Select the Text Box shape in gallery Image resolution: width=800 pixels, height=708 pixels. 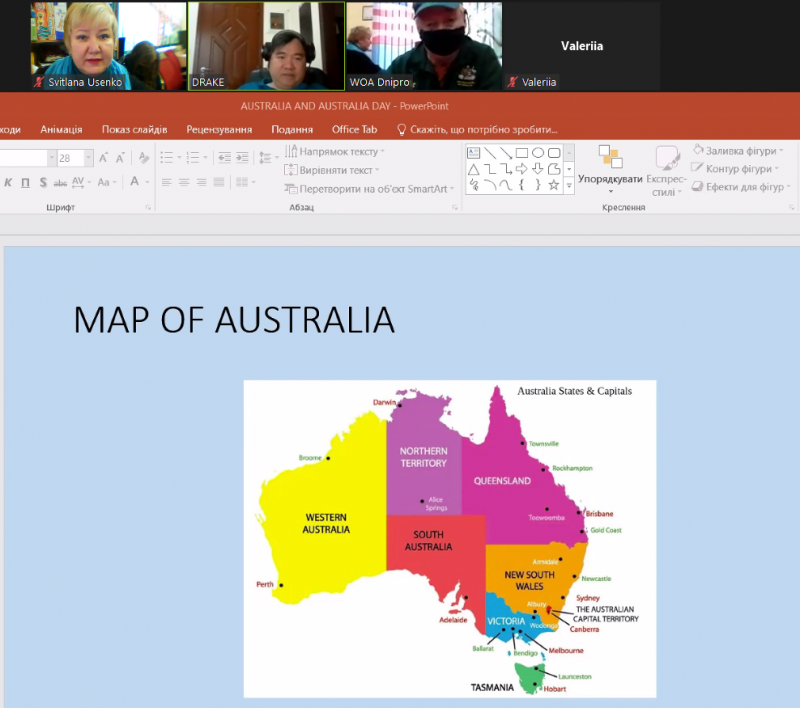coord(473,153)
